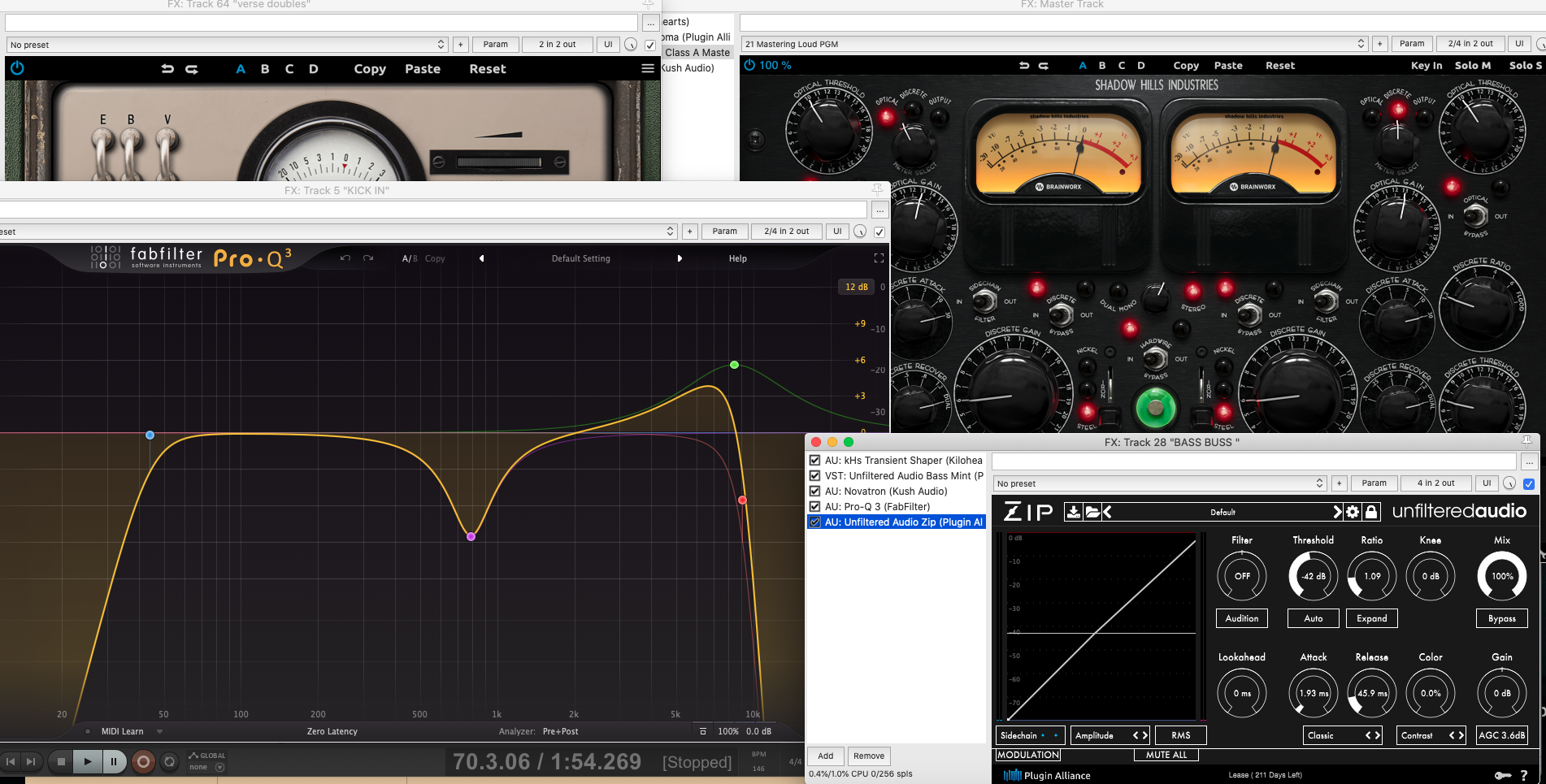The image size is (1546, 784).
Task: Toggle the Shadow Hills green center bypass button
Action: pos(1155,407)
